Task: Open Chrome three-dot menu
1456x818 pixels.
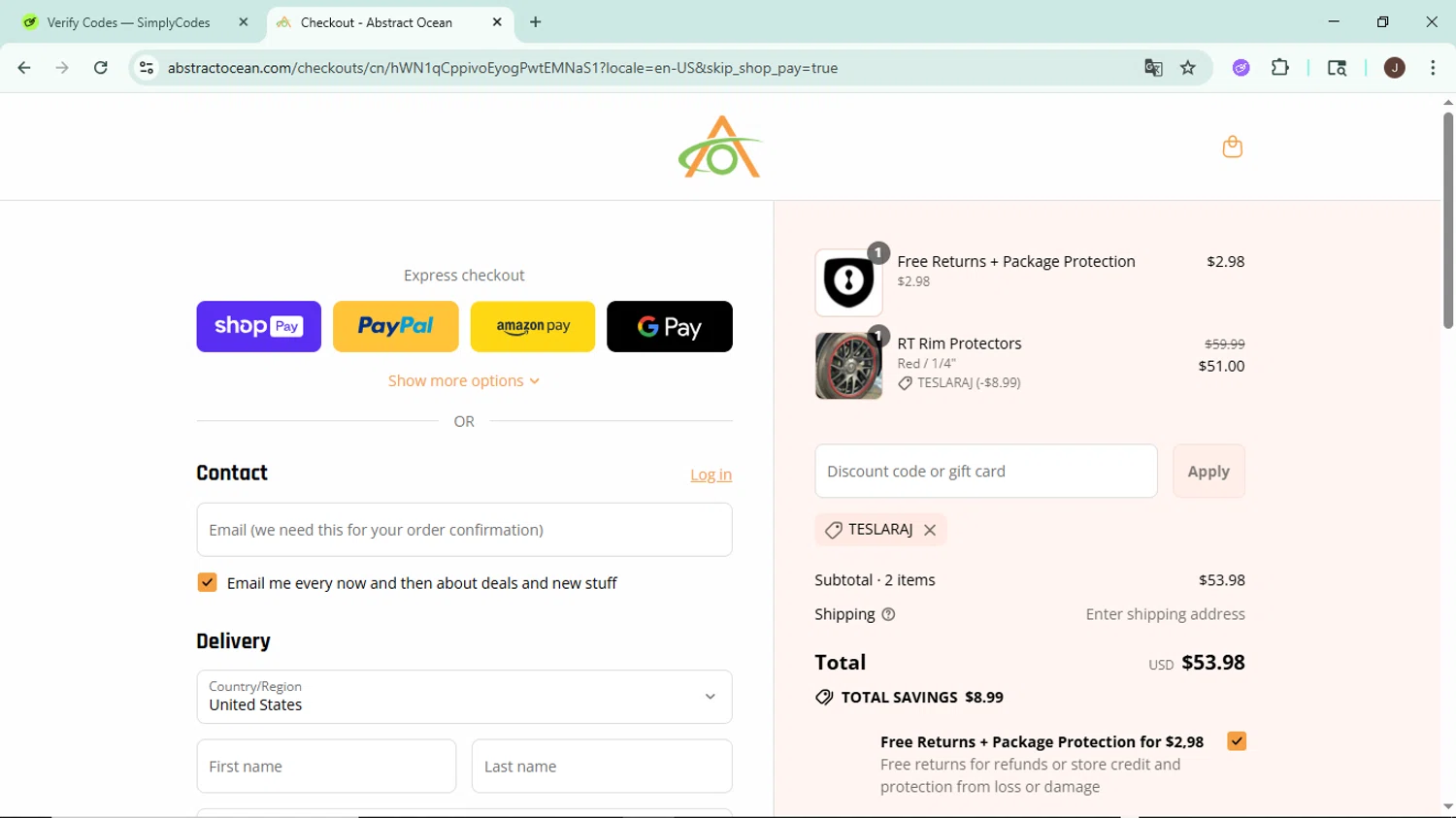Action: point(1433,68)
